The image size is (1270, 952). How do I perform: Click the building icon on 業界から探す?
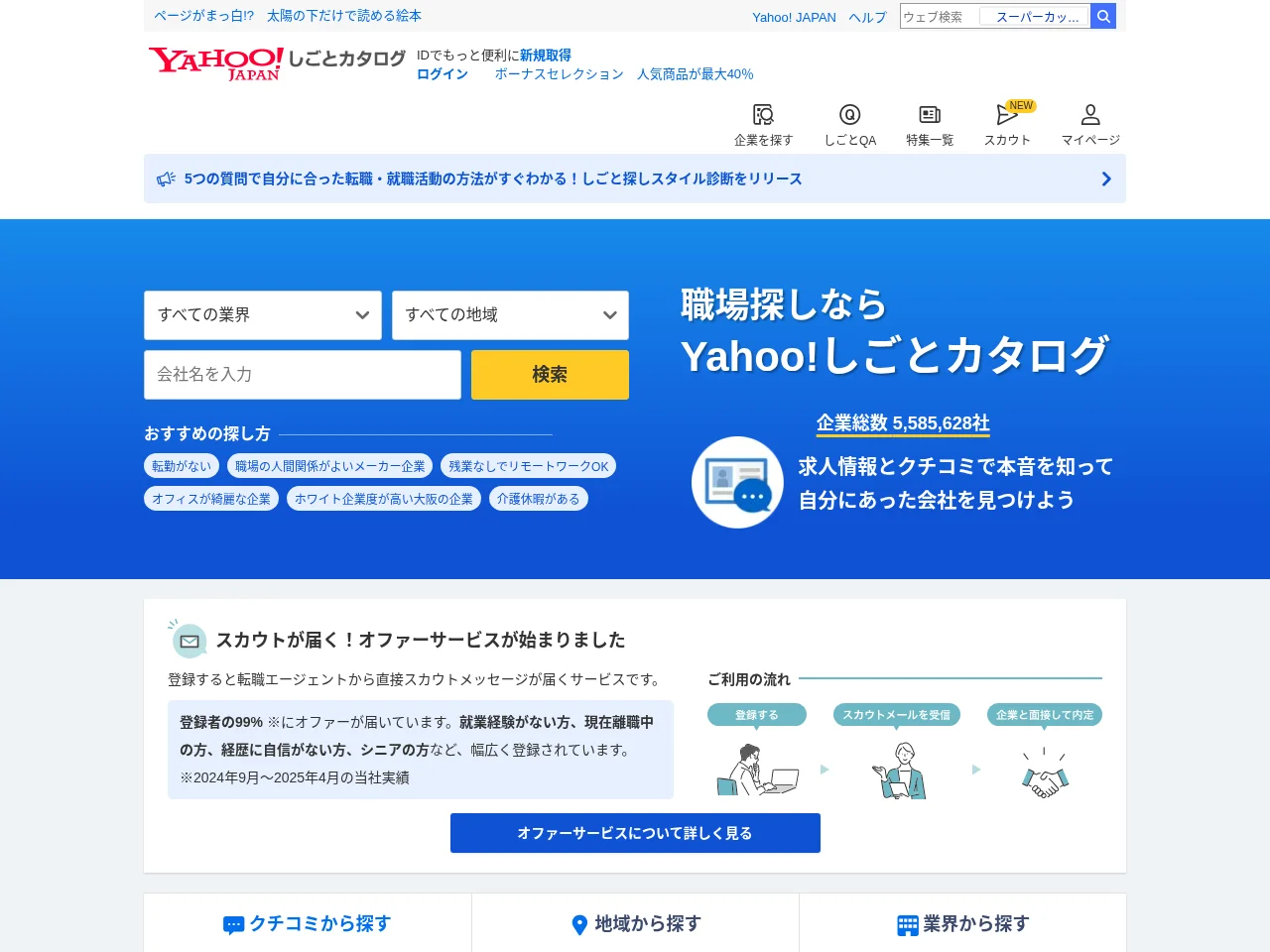point(908,925)
